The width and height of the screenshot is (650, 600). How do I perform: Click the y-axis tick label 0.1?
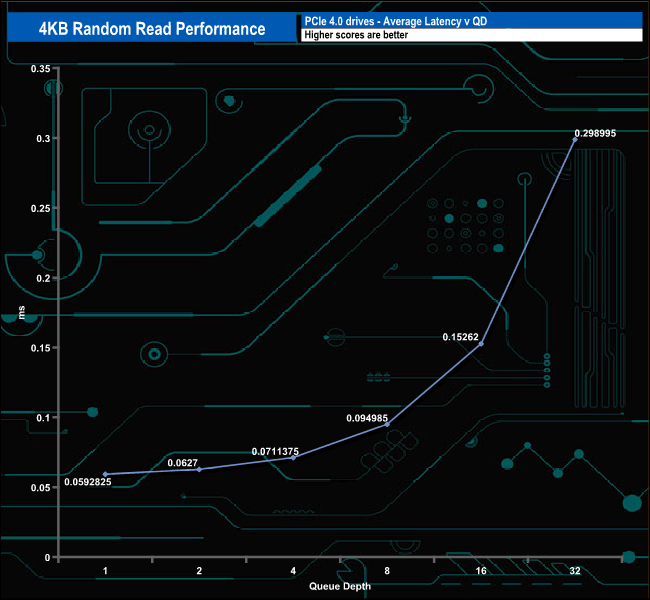click(x=43, y=418)
